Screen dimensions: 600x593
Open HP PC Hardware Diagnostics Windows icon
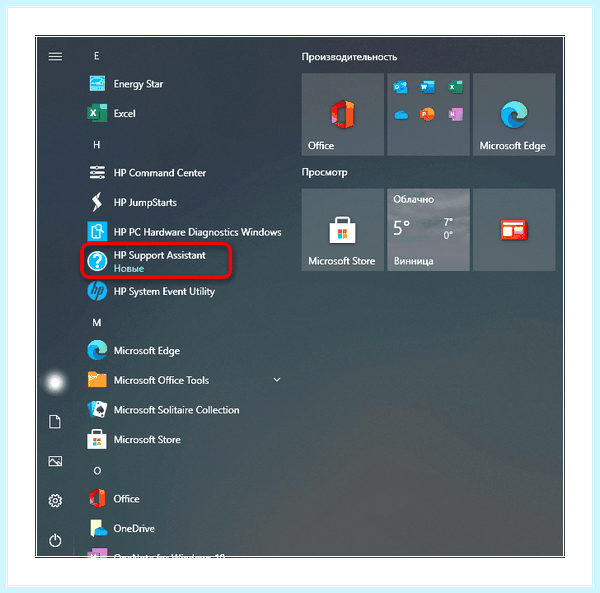click(97, 231)
